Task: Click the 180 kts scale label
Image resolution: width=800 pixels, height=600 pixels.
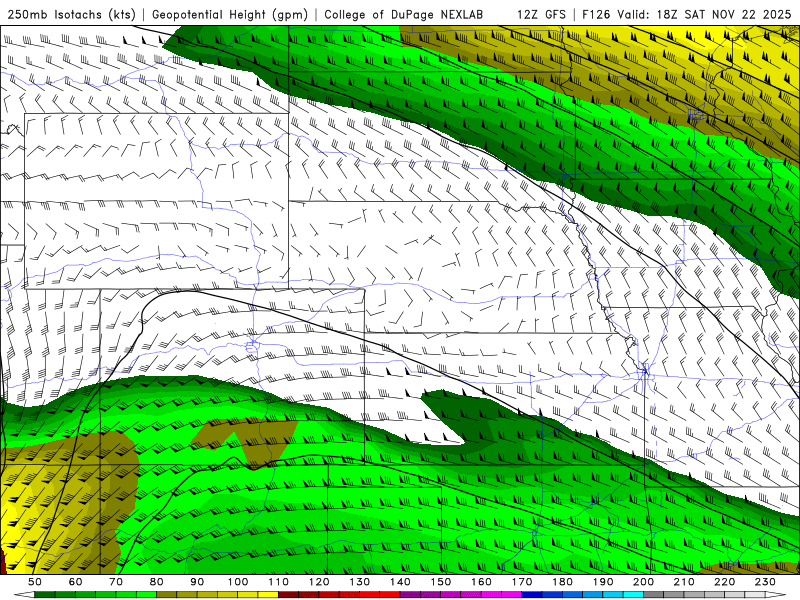Action: pos(562,582)
